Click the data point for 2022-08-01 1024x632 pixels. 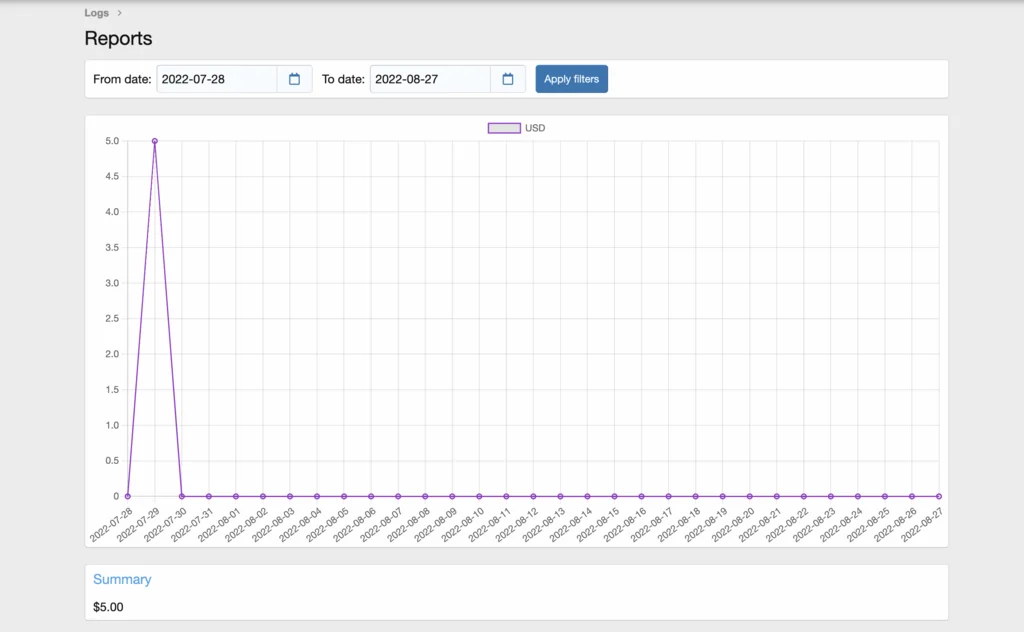236,496
